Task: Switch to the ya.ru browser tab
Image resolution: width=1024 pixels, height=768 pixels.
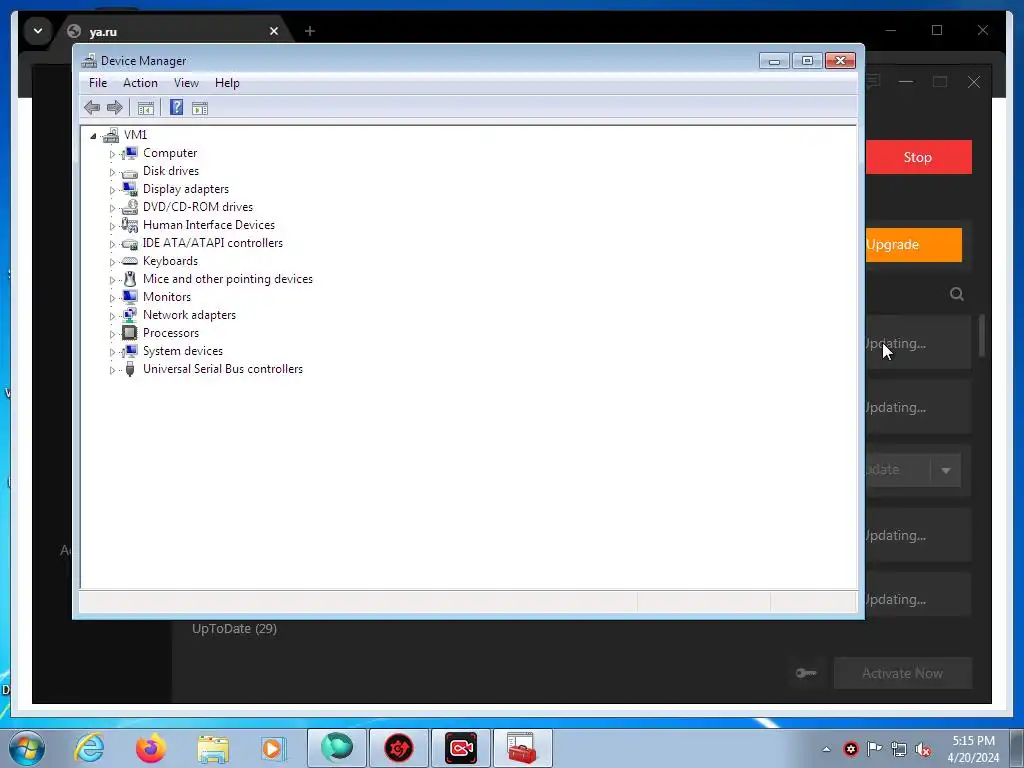Action: pos(173,31)
